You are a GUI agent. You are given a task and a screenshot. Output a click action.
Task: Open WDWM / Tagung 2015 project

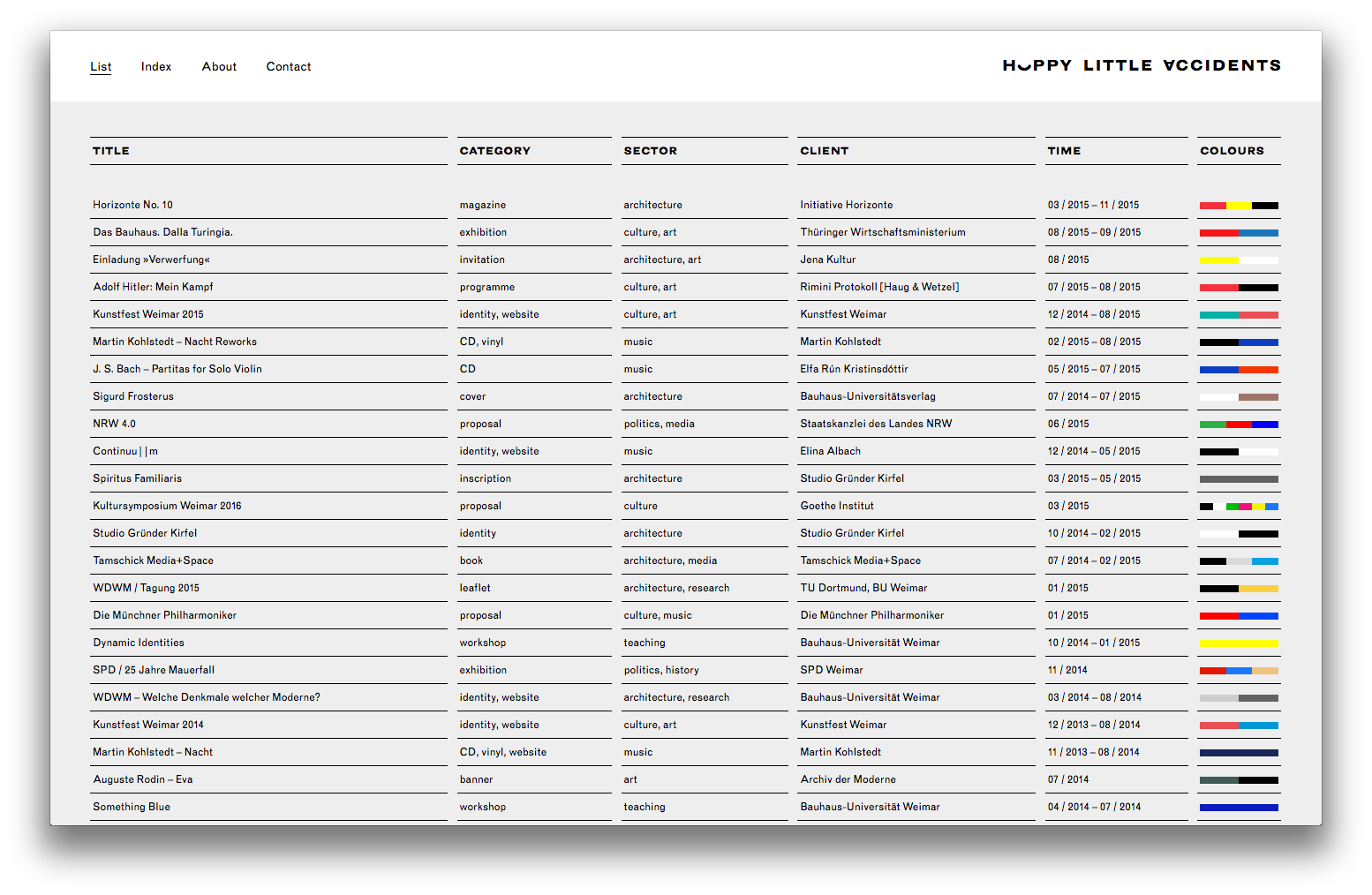click(x=146, y=588)
